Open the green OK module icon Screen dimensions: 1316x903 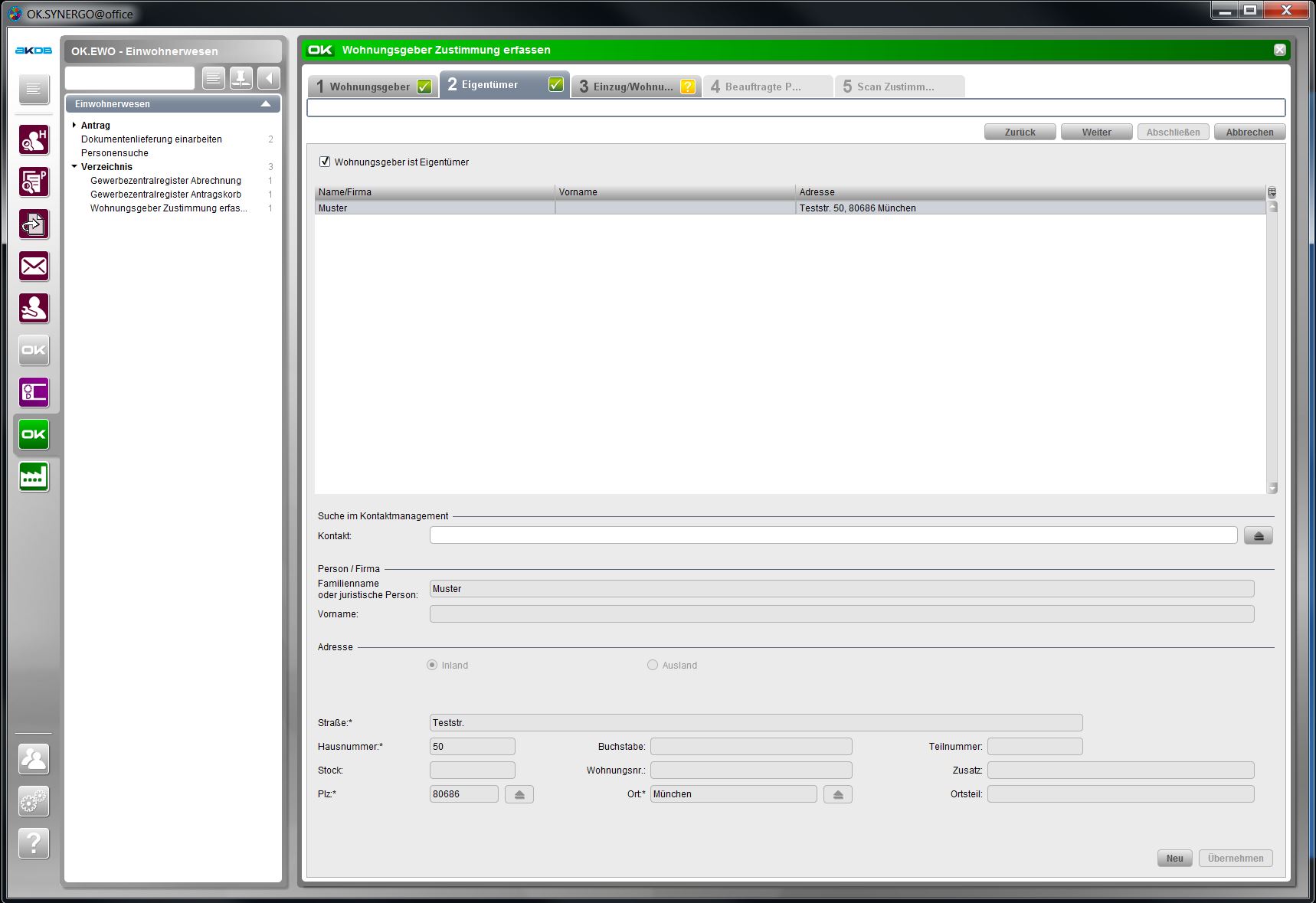34,434
